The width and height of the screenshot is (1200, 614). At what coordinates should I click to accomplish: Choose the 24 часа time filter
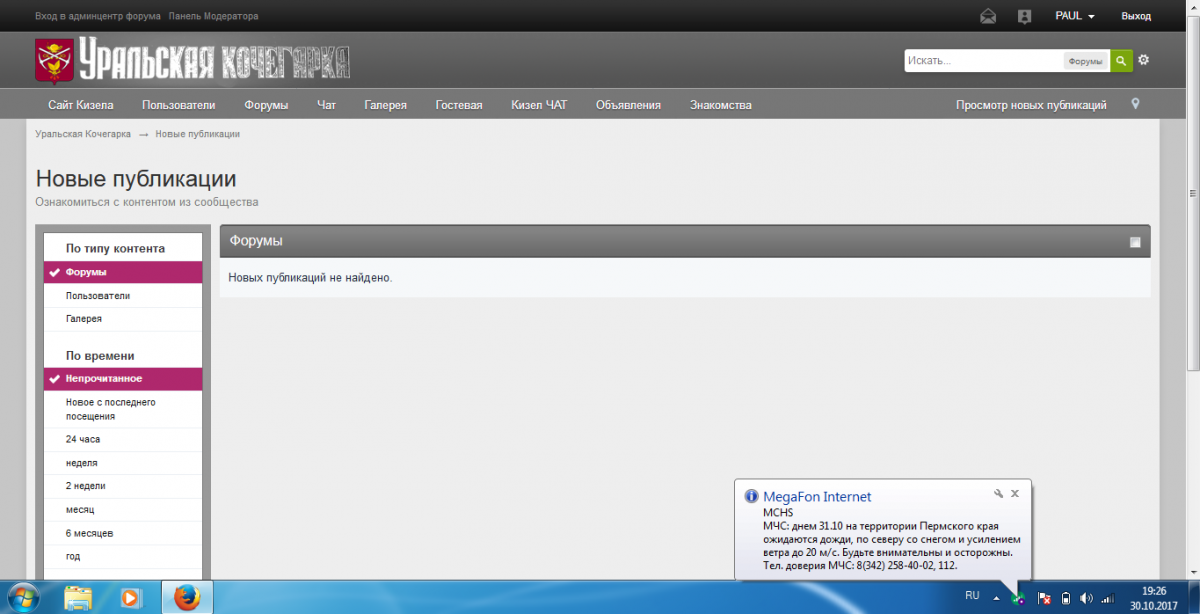point(83,439)
